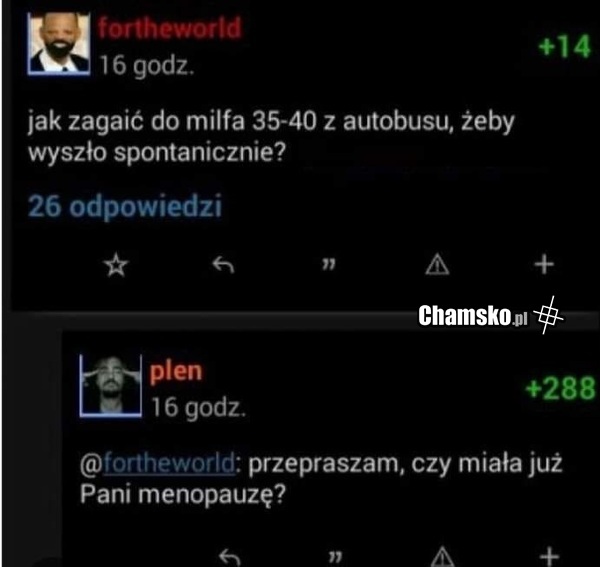Open fortheworld username profile link

point(170,28)
